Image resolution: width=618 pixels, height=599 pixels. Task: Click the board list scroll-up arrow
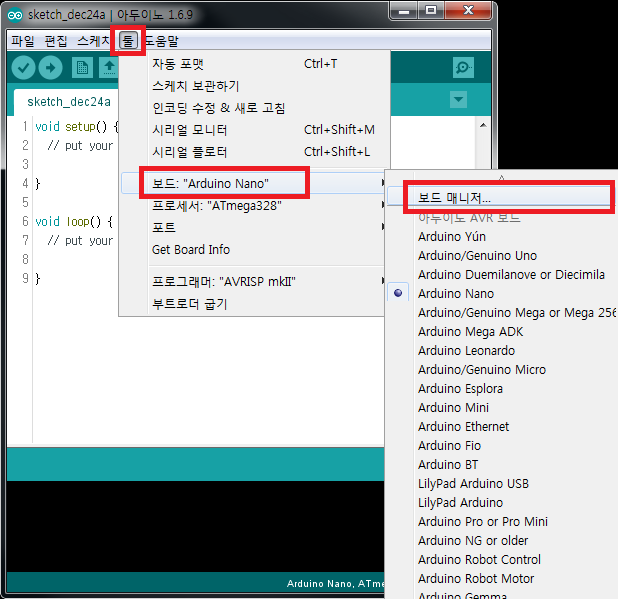tap(501, 177)
